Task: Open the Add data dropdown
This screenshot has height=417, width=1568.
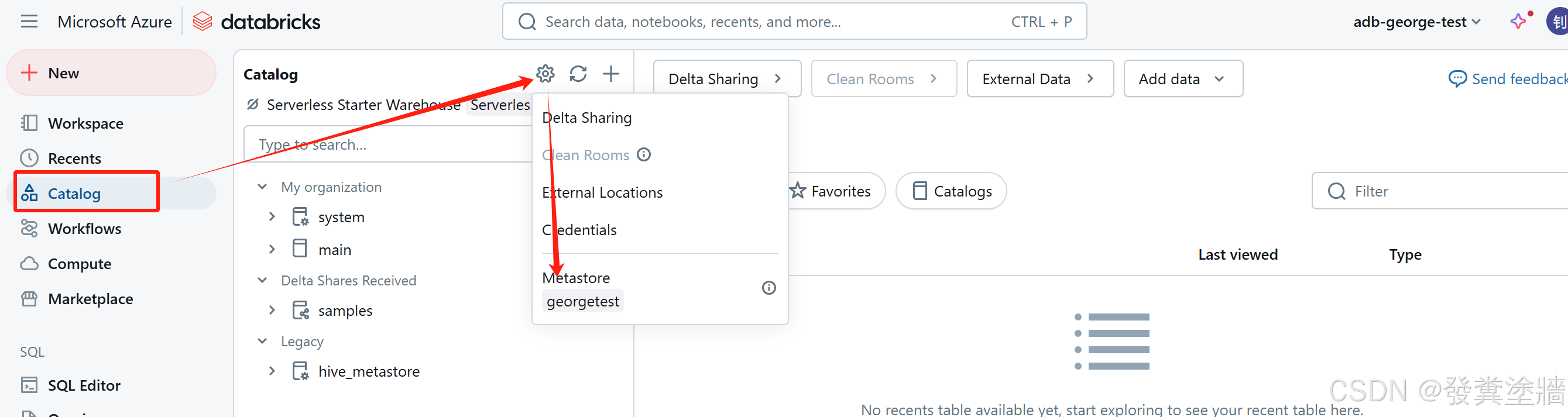Action: click(1183, 79)
